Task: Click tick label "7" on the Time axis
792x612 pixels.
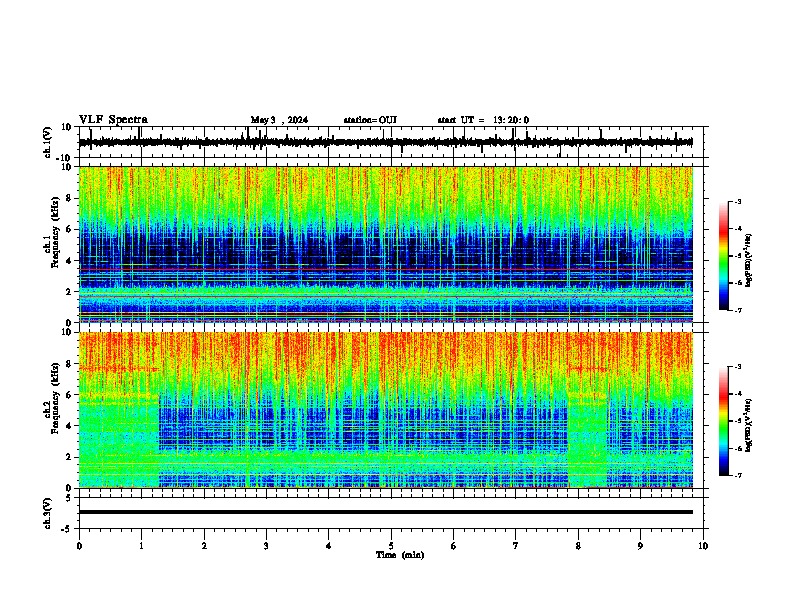Action: [x=516, y=546]
